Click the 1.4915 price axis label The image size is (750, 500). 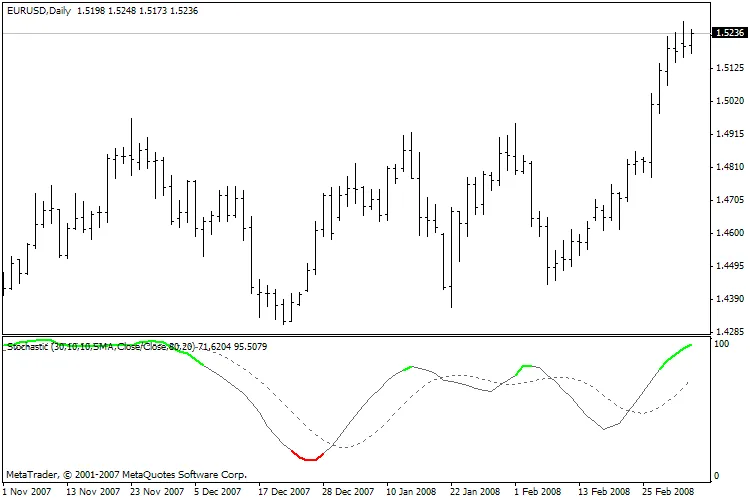730,134
